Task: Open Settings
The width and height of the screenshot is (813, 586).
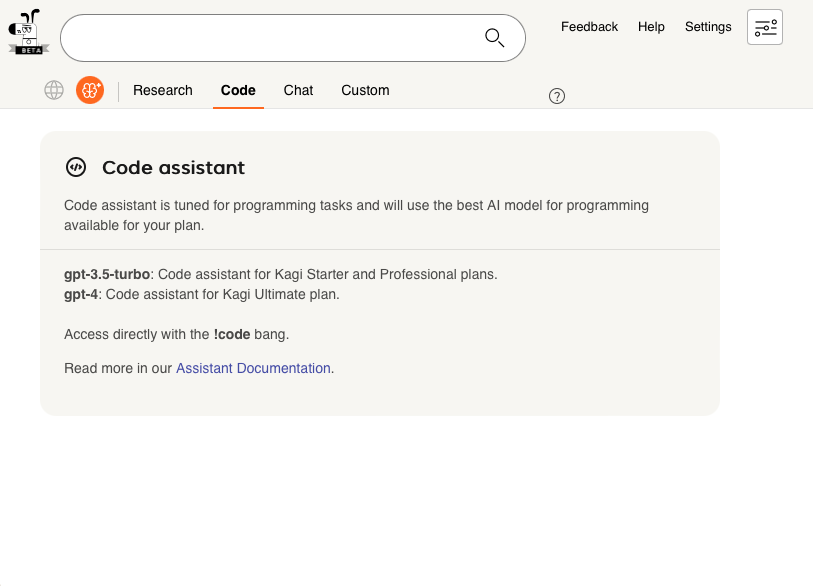Action: pos(708,27)
